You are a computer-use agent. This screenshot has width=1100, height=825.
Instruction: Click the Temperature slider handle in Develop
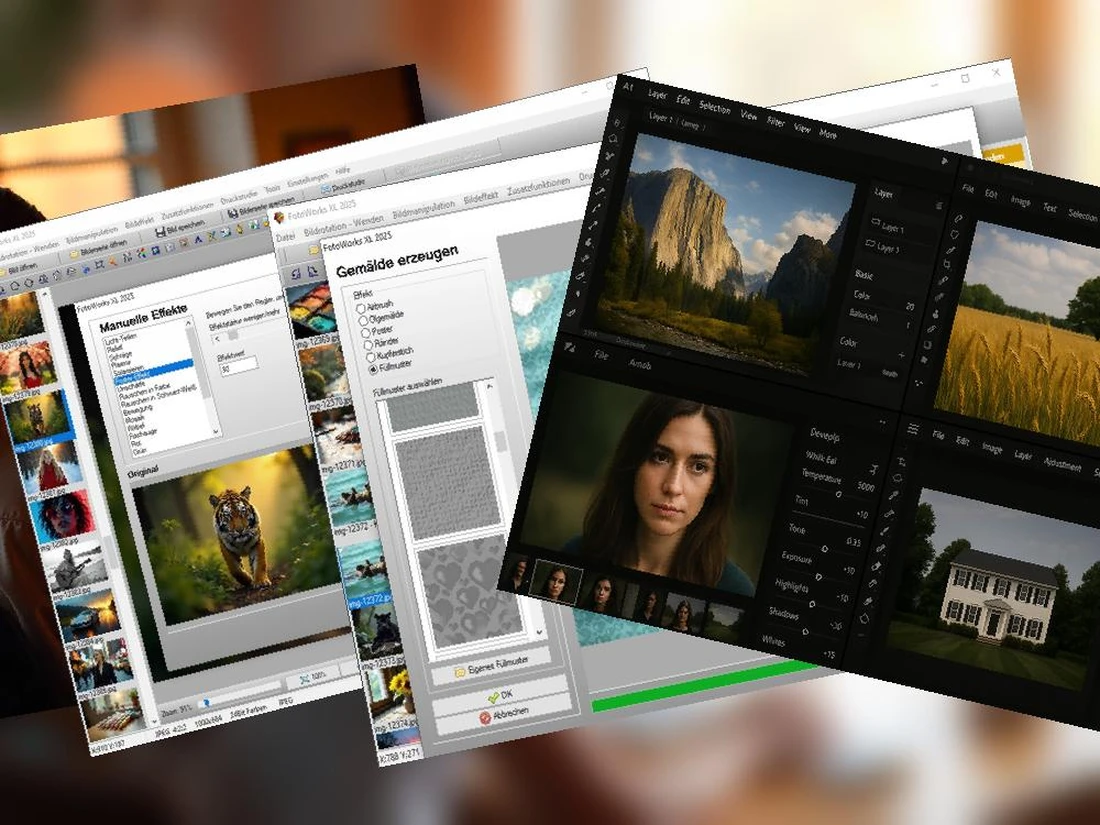838,495
